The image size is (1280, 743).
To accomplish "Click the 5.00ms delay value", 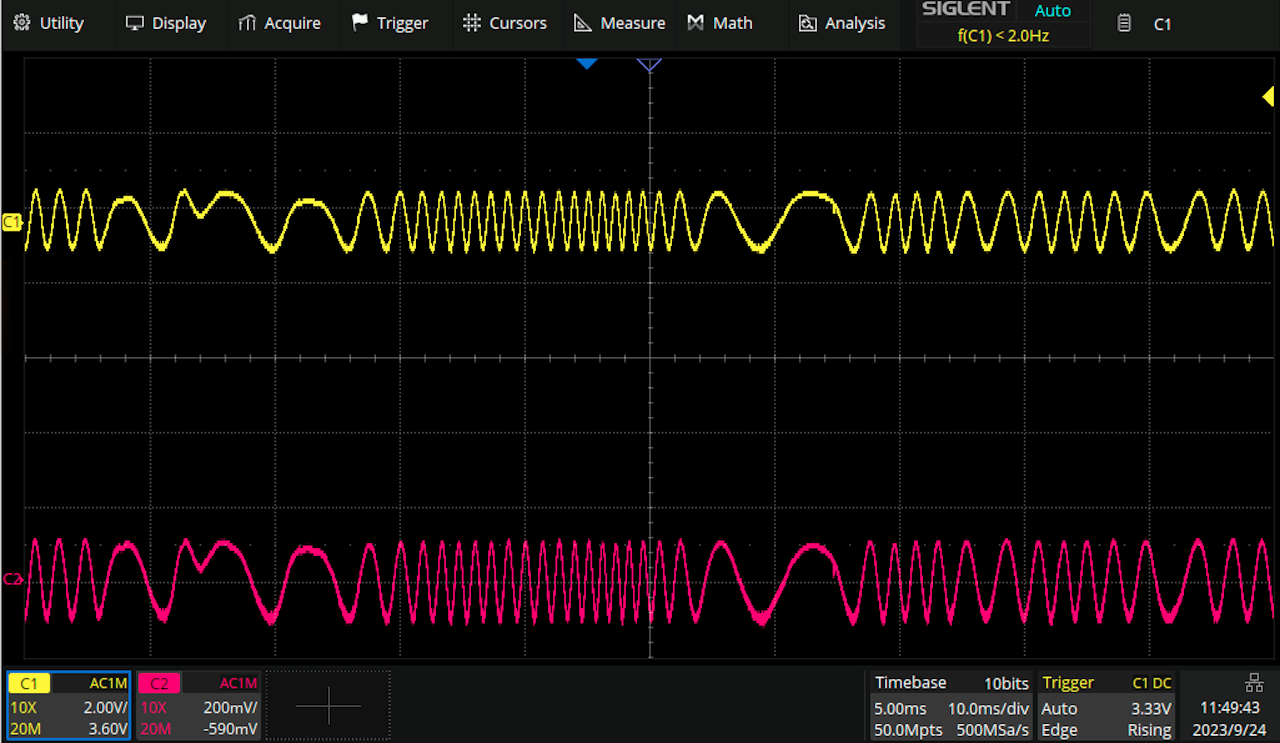I will [x=902, y=708].
